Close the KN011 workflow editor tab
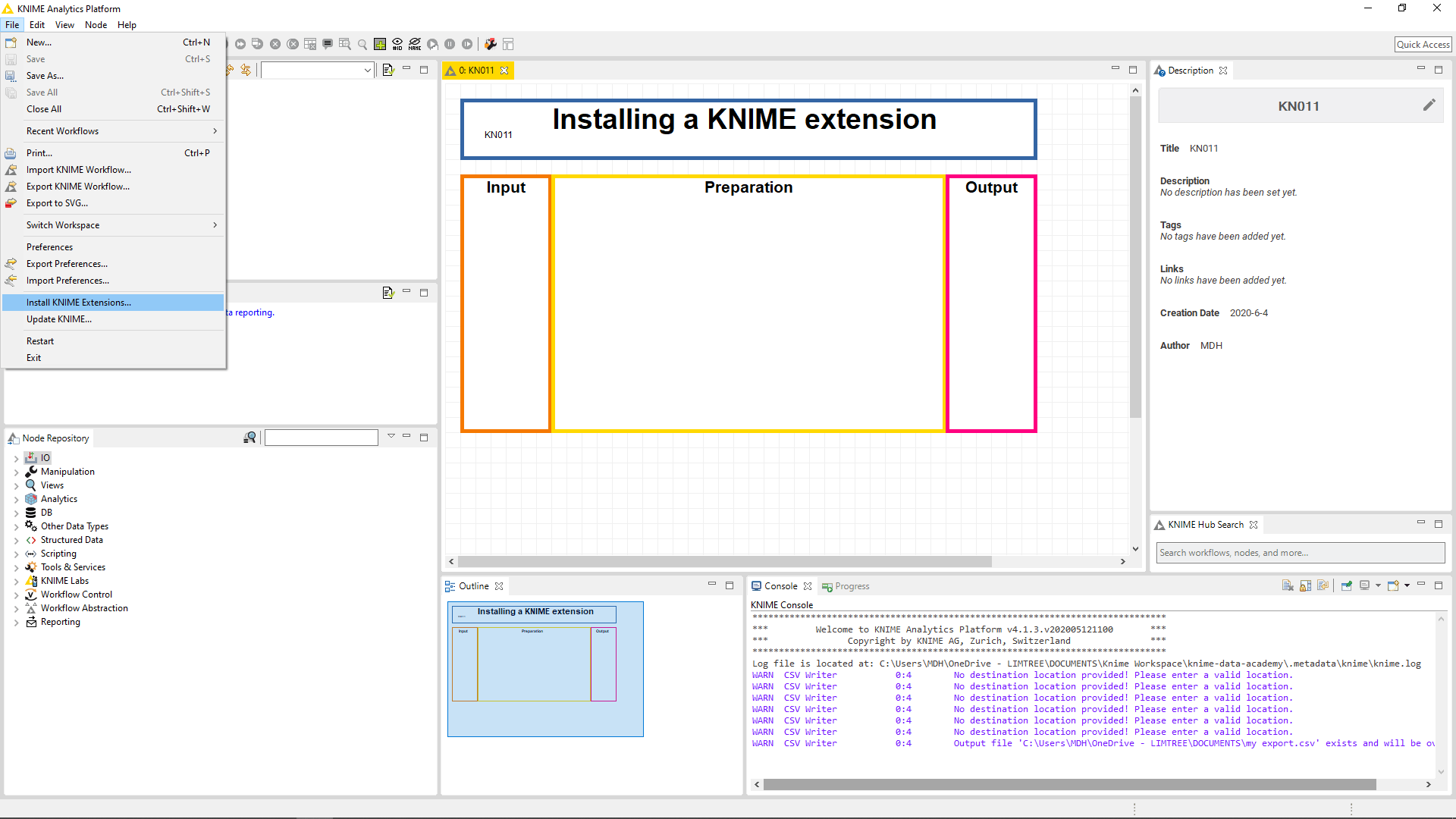1456x819 pixels. (x=504, y=70)
